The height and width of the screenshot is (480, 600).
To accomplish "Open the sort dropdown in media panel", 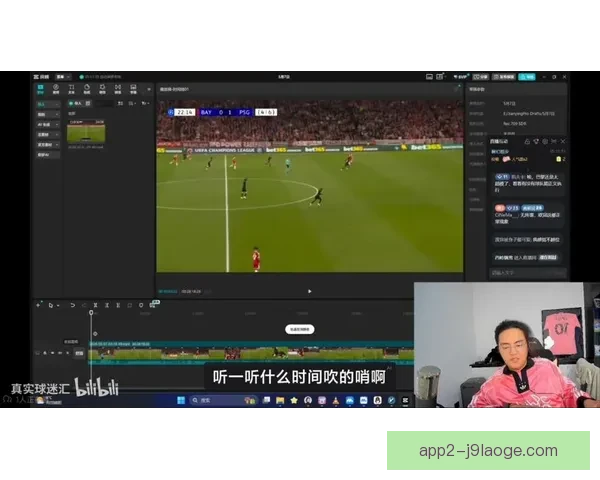I will point(132,103).
